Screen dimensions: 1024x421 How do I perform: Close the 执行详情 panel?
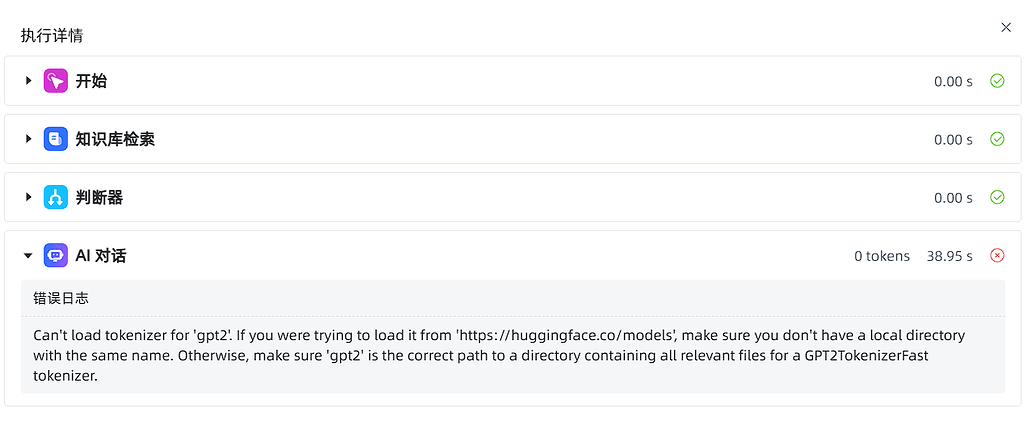tap(1006, 27)
